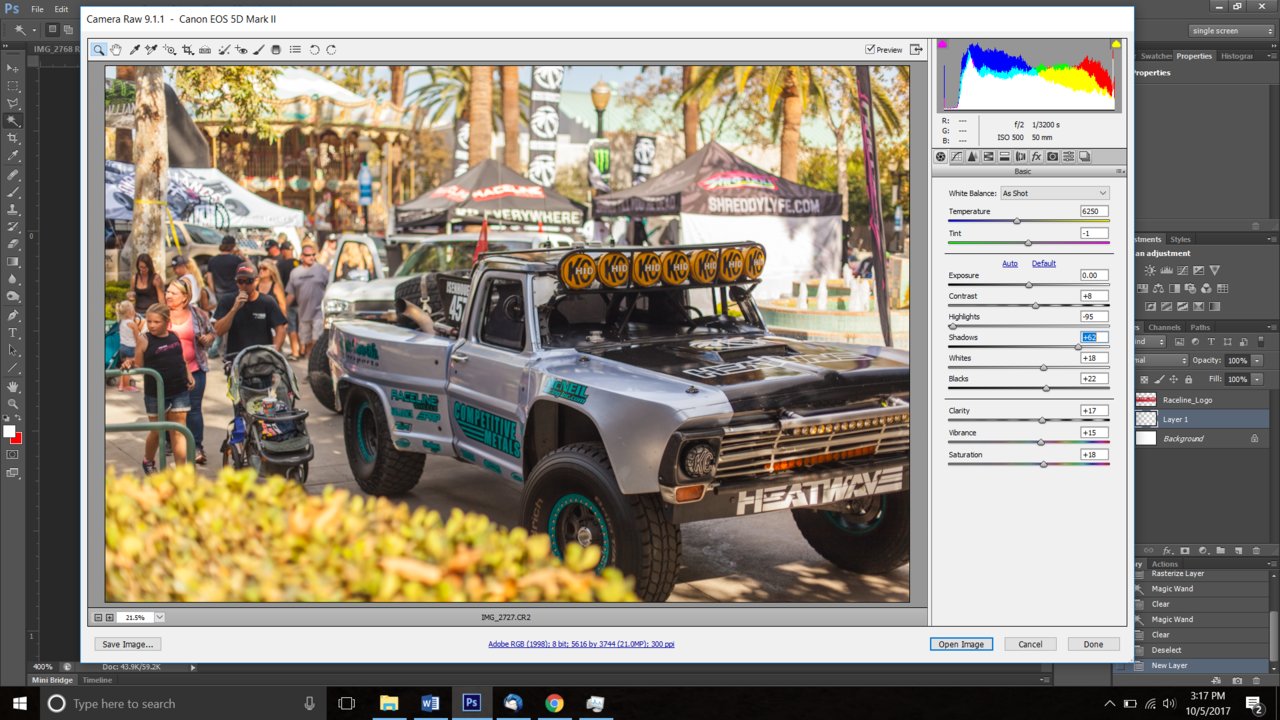Screen dimensions: 1280x720
Task: Select the Red Eye Removal tool
Action: [241, 50]
